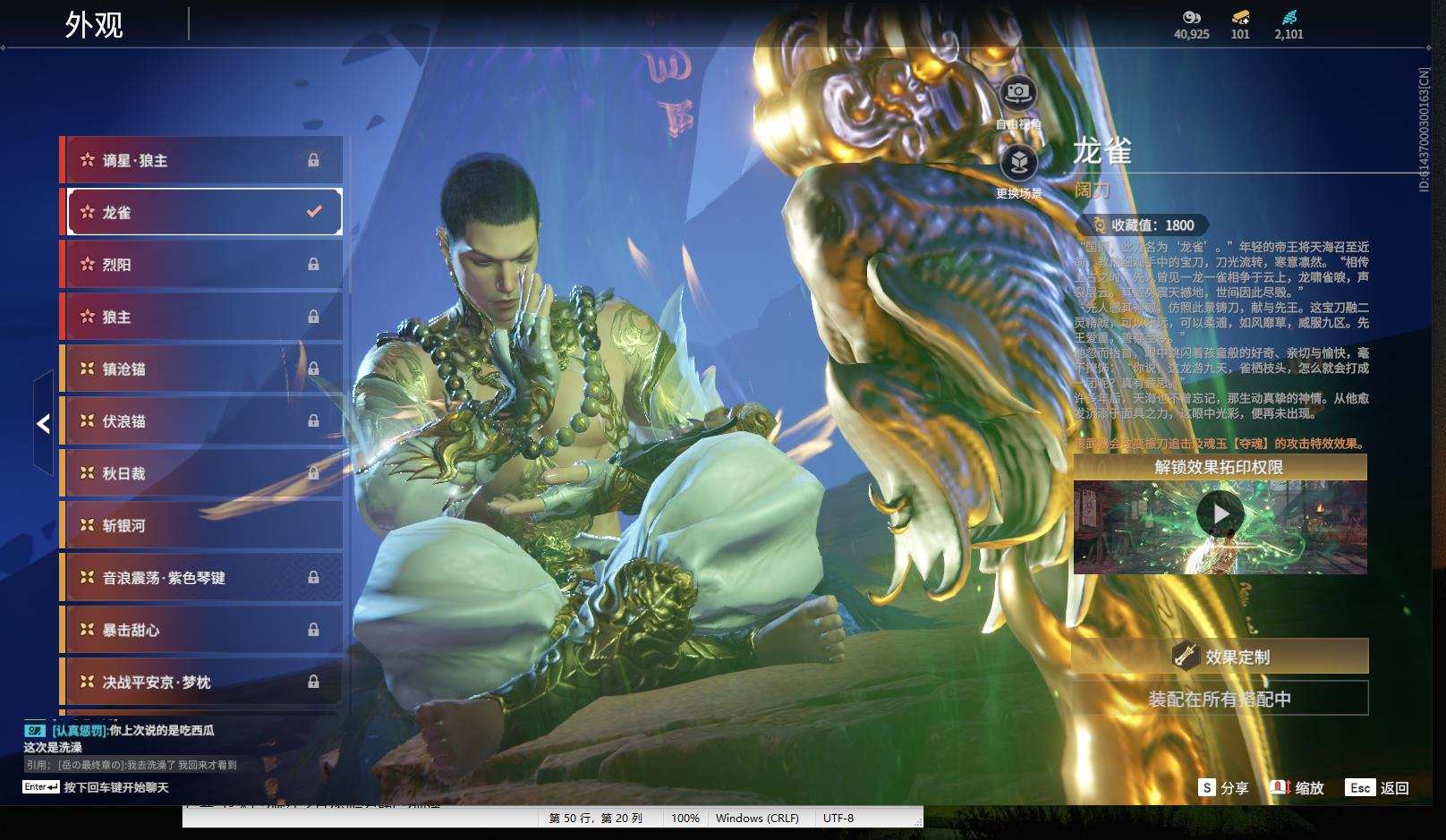Click the silver coin currency icon

coord(1191,17)
